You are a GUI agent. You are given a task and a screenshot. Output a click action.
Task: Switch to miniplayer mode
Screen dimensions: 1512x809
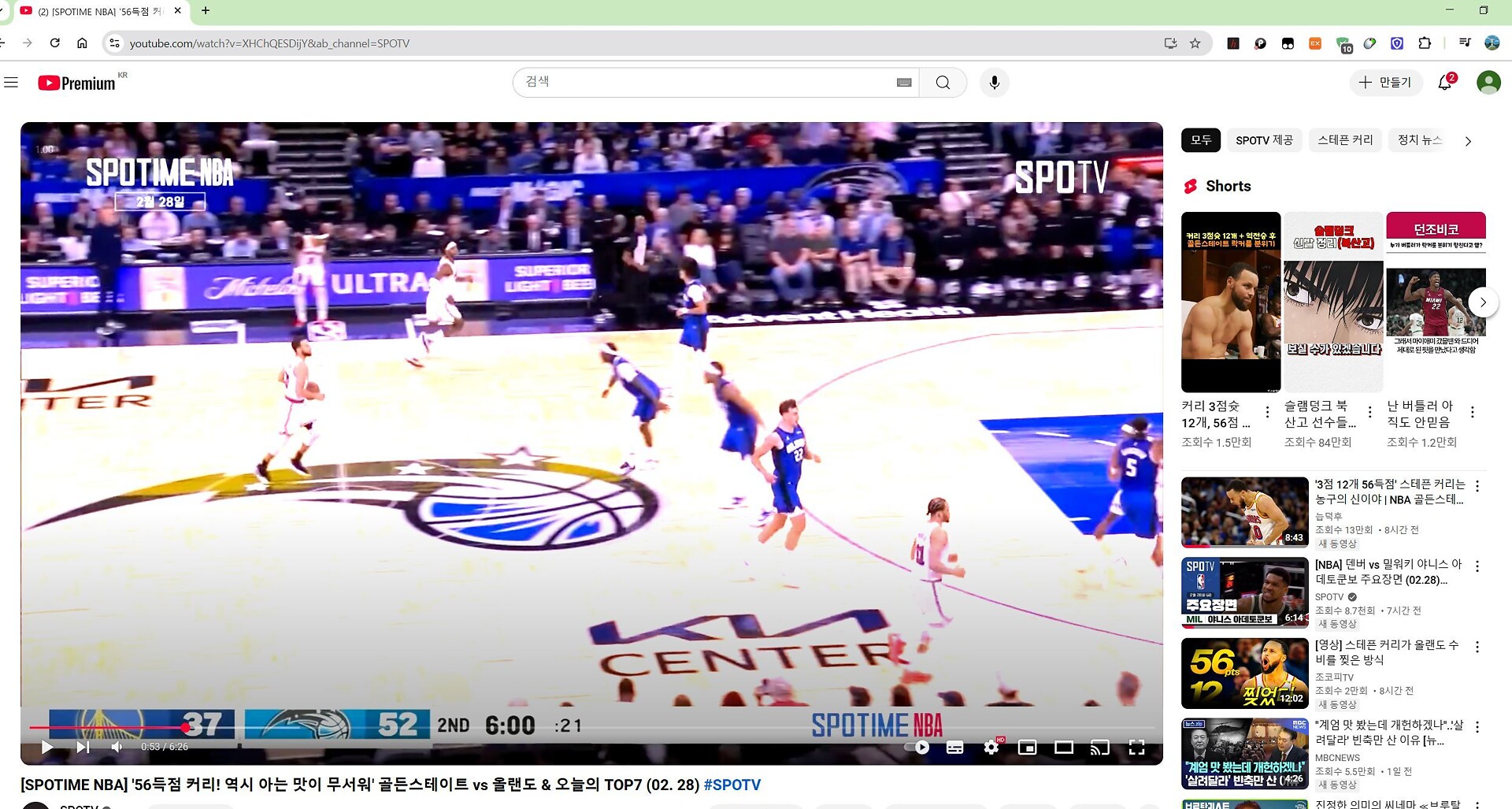(x=1027, y=747)
